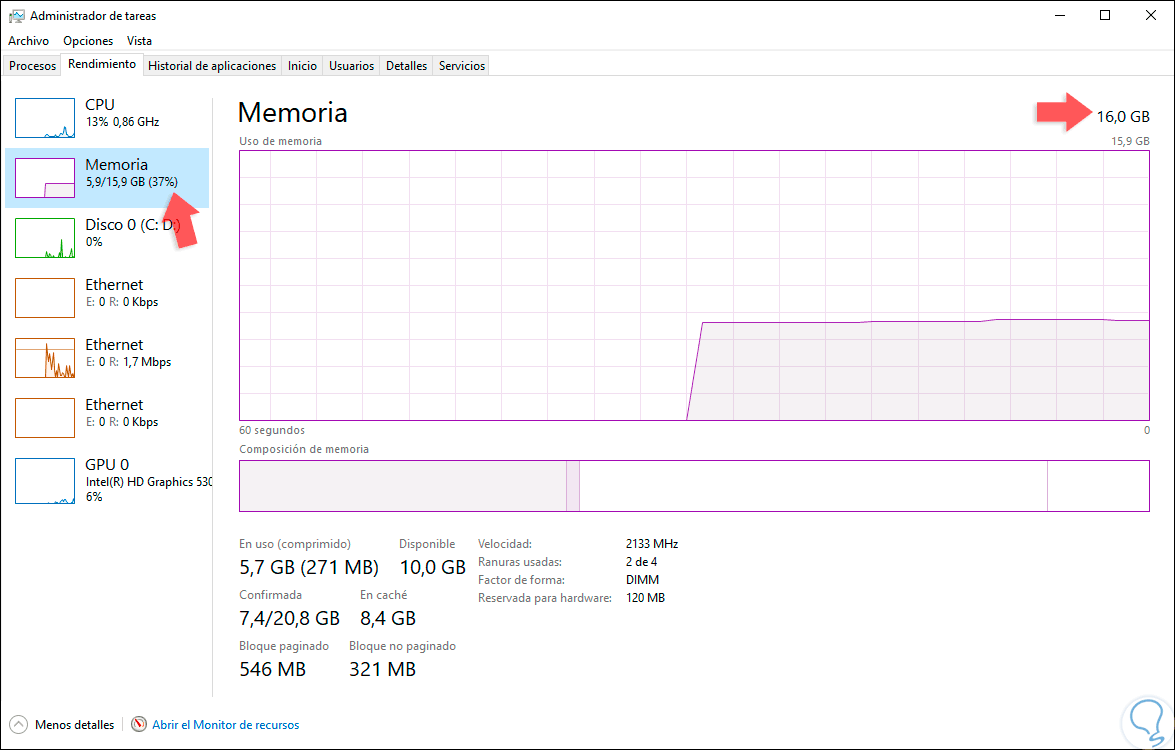Click the Memoria heading
This screenshot has height=750, width=1175.
pos(292,112)
